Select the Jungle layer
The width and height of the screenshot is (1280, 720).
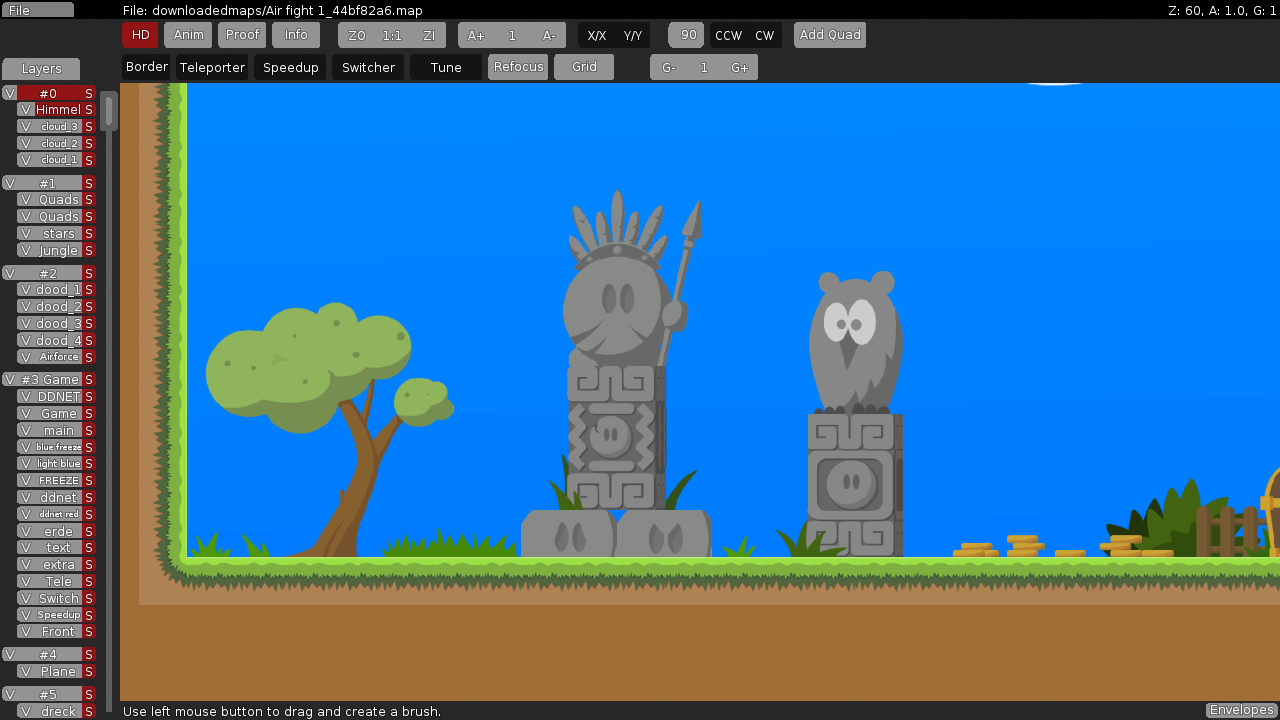pos(58,251)
